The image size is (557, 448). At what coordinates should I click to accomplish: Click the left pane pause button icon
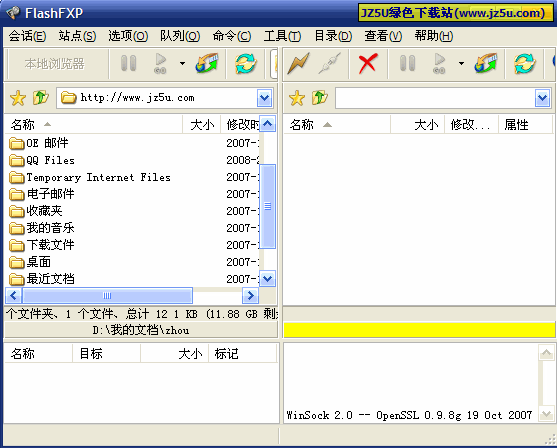[129, 64]
